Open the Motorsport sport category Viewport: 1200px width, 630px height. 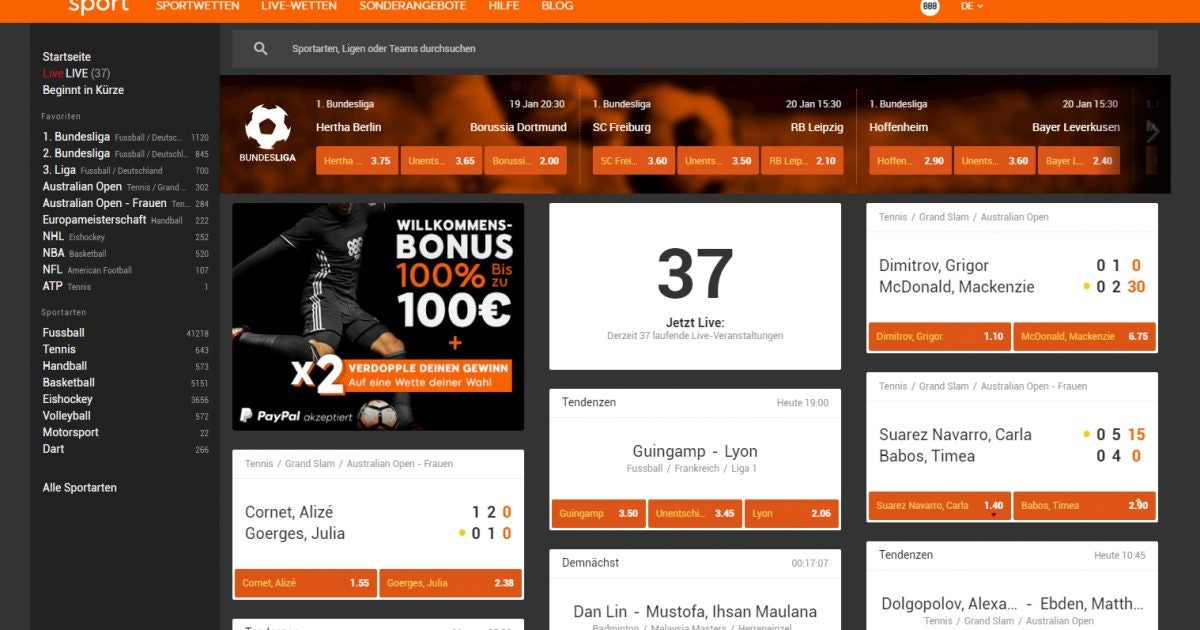125,432
